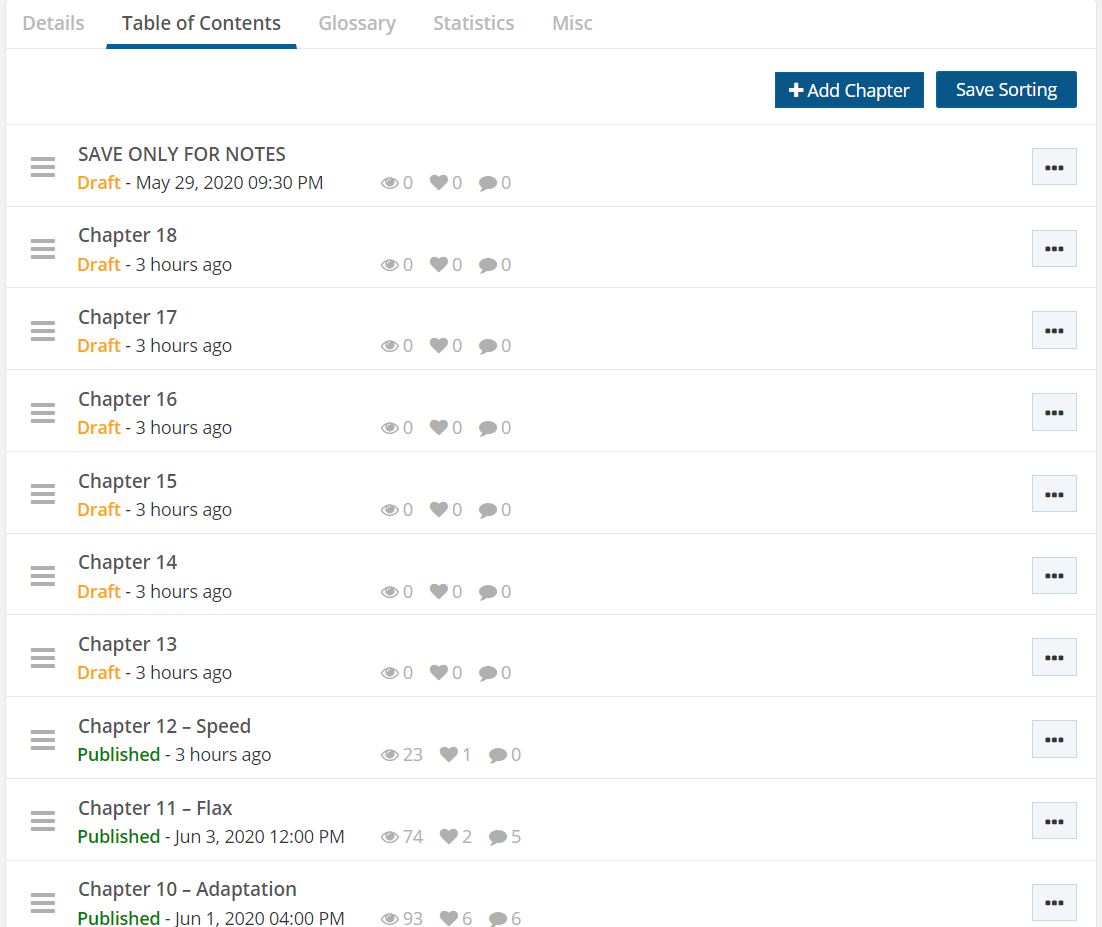The width and height of the screenshot is (1102, 927).
Task: Click eye icon on Chapter 16 row
Action: 390,428
